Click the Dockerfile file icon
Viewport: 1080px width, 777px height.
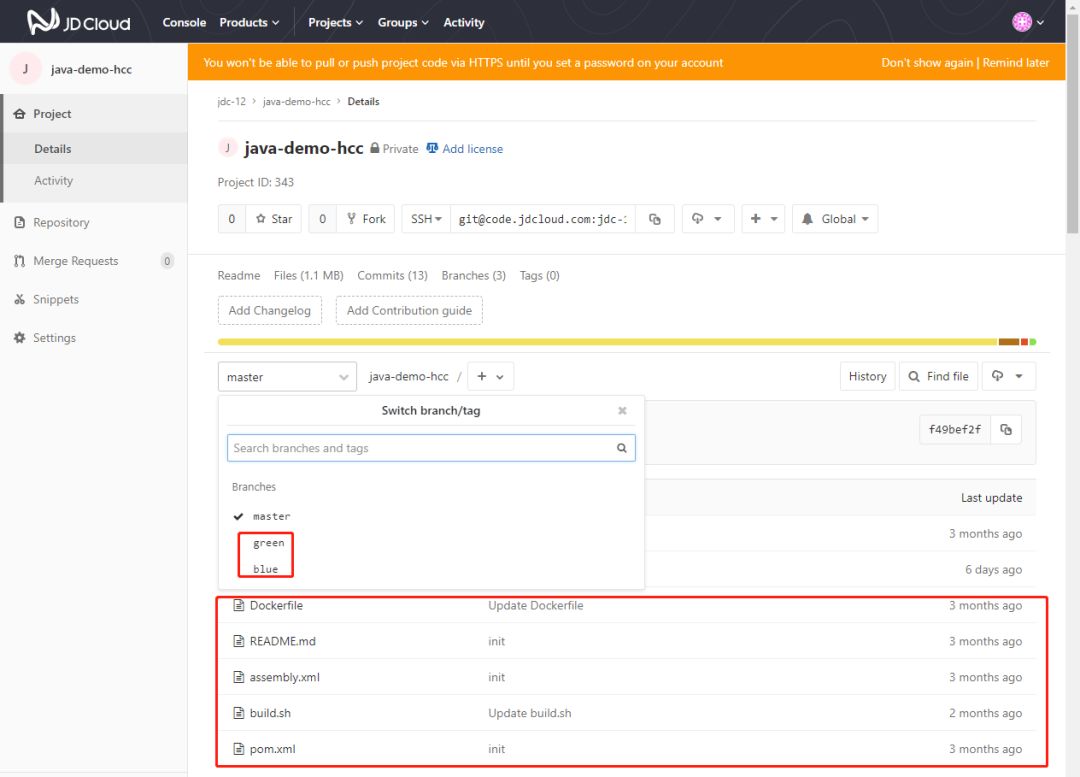click(x=238, y=605)
